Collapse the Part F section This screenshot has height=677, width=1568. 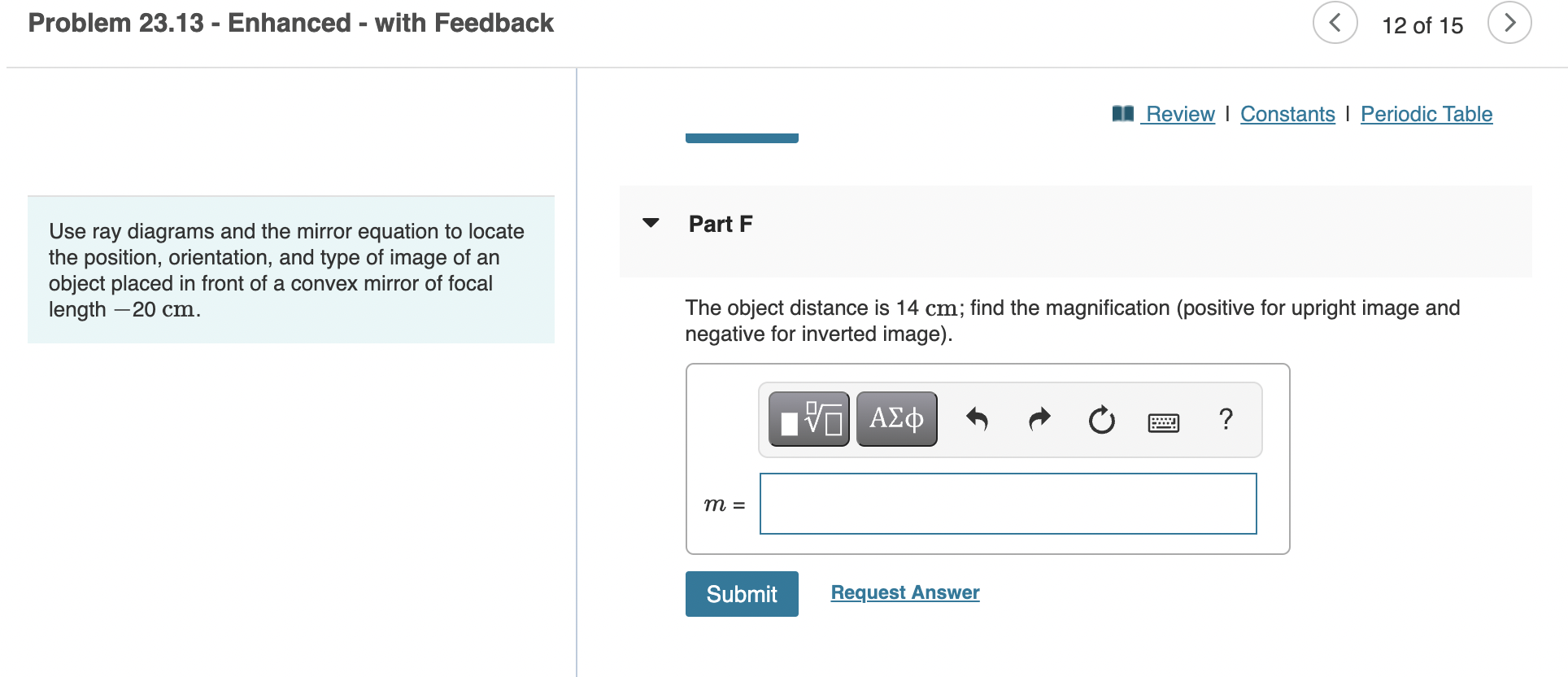click(x=651, y=223)
